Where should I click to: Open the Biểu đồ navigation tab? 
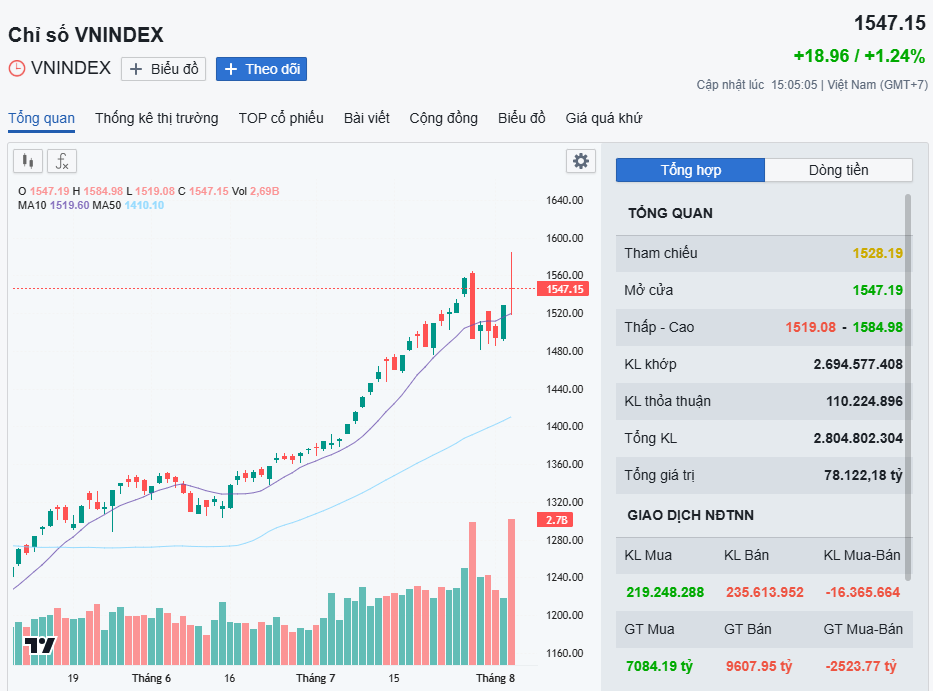click(x=522, y=118)
